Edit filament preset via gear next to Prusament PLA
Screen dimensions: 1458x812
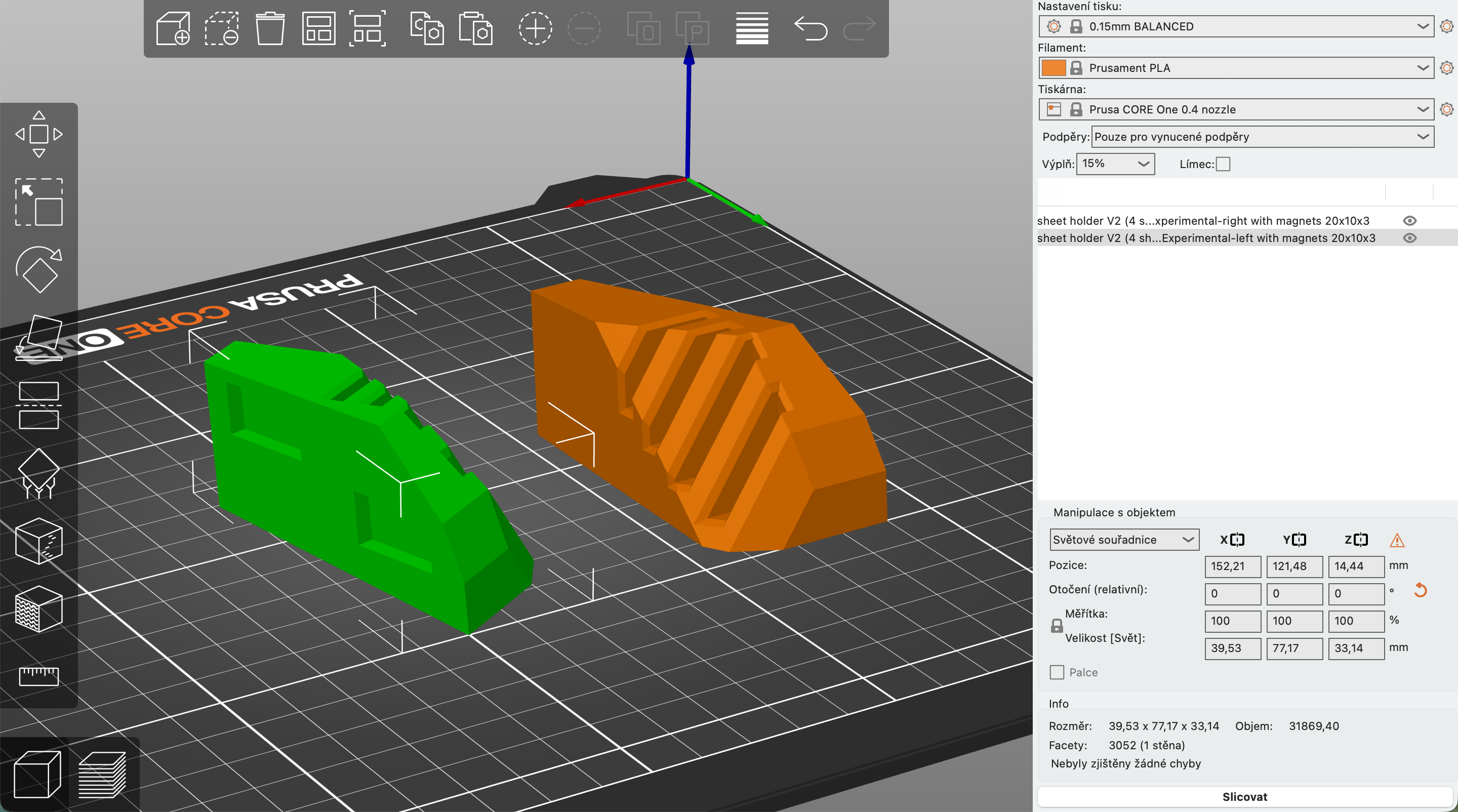click(x=1446, y=68)
